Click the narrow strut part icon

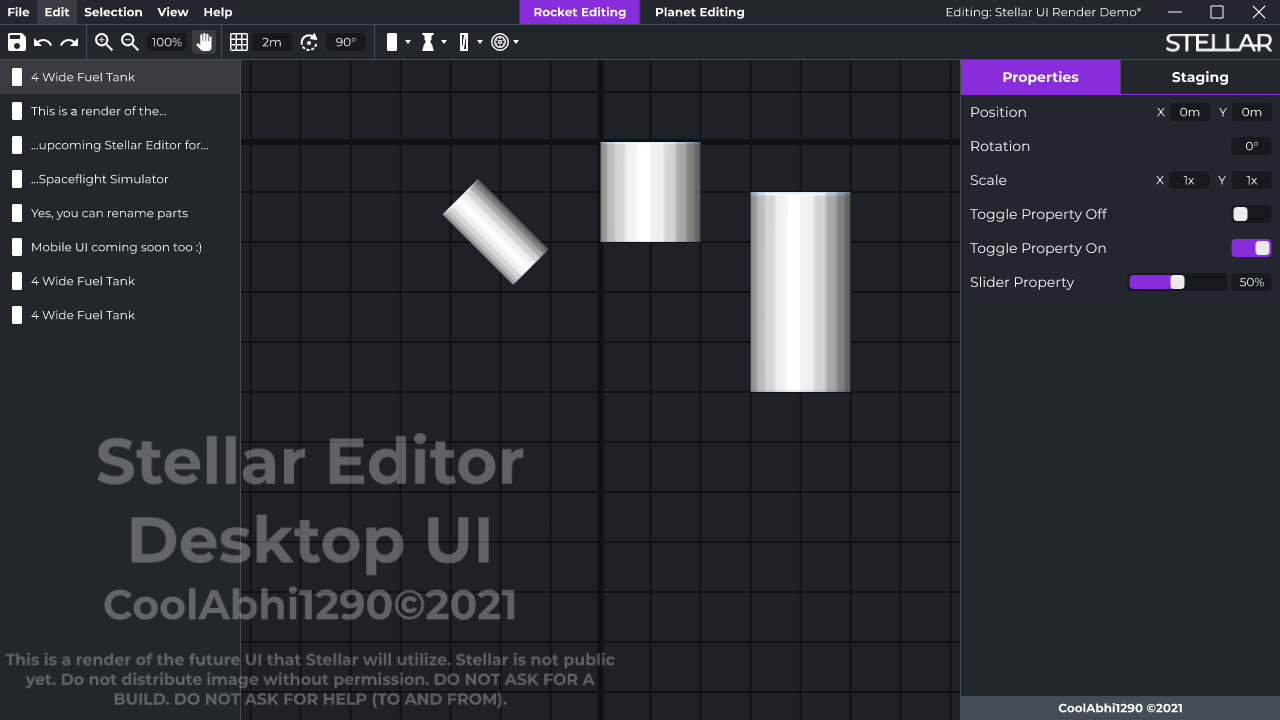coord(464,42)
